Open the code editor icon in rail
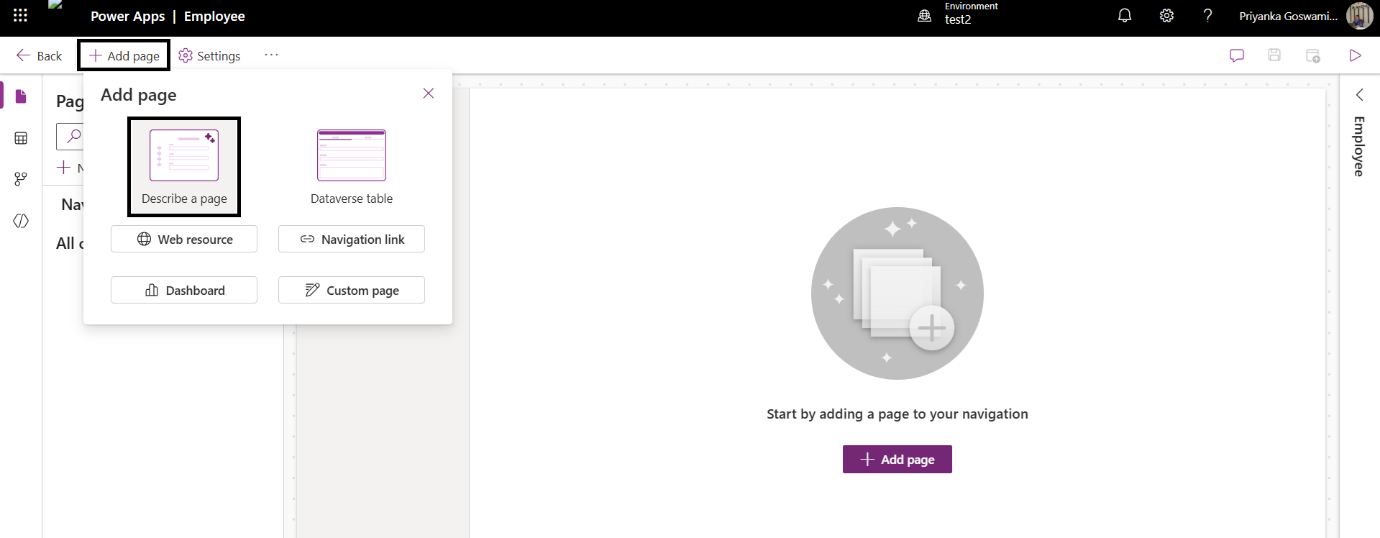This screenshot has height=538, width=1380. 21,221
